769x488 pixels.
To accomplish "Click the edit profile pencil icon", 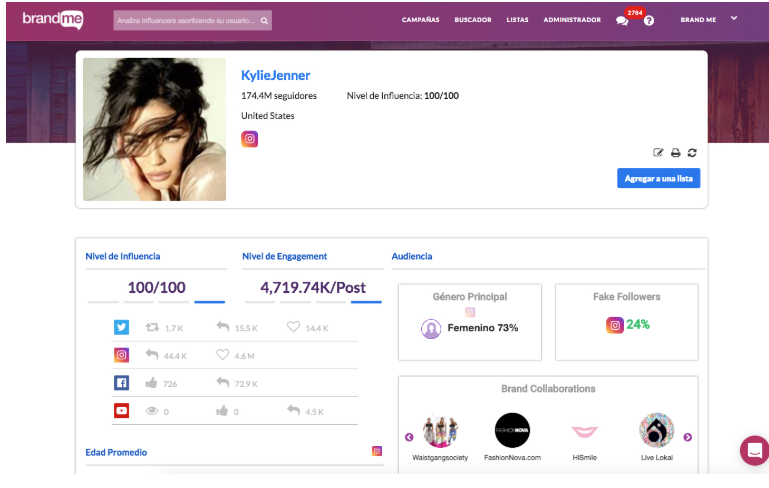I will (658, 153).
